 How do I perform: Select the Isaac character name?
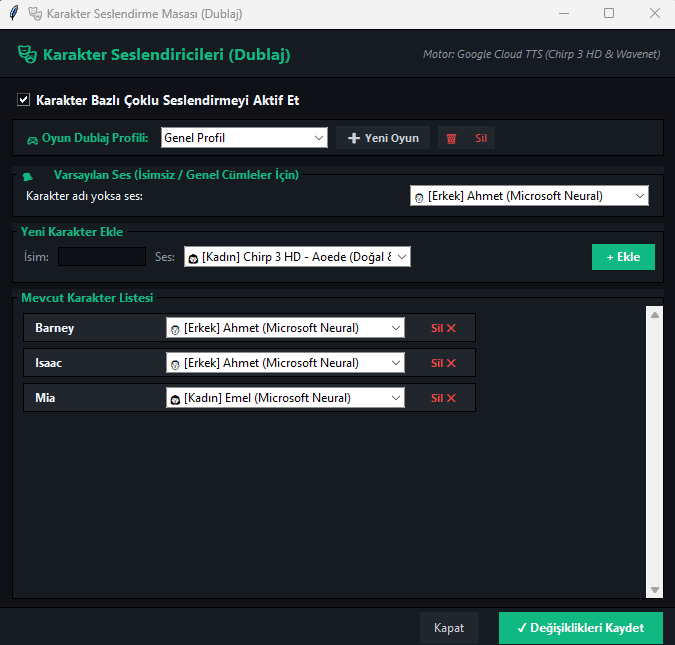pos(49,363)
